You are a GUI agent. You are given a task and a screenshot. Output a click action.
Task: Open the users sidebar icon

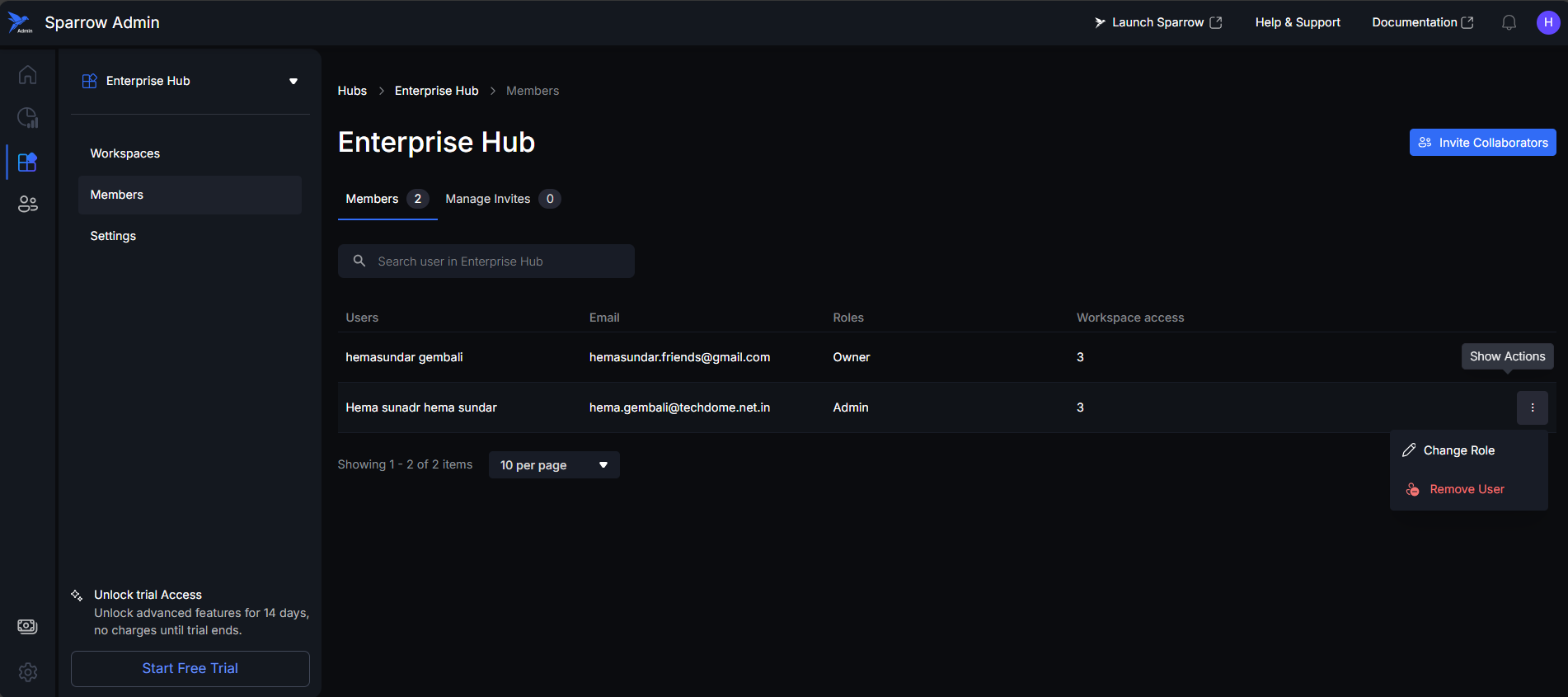(27, 204)
